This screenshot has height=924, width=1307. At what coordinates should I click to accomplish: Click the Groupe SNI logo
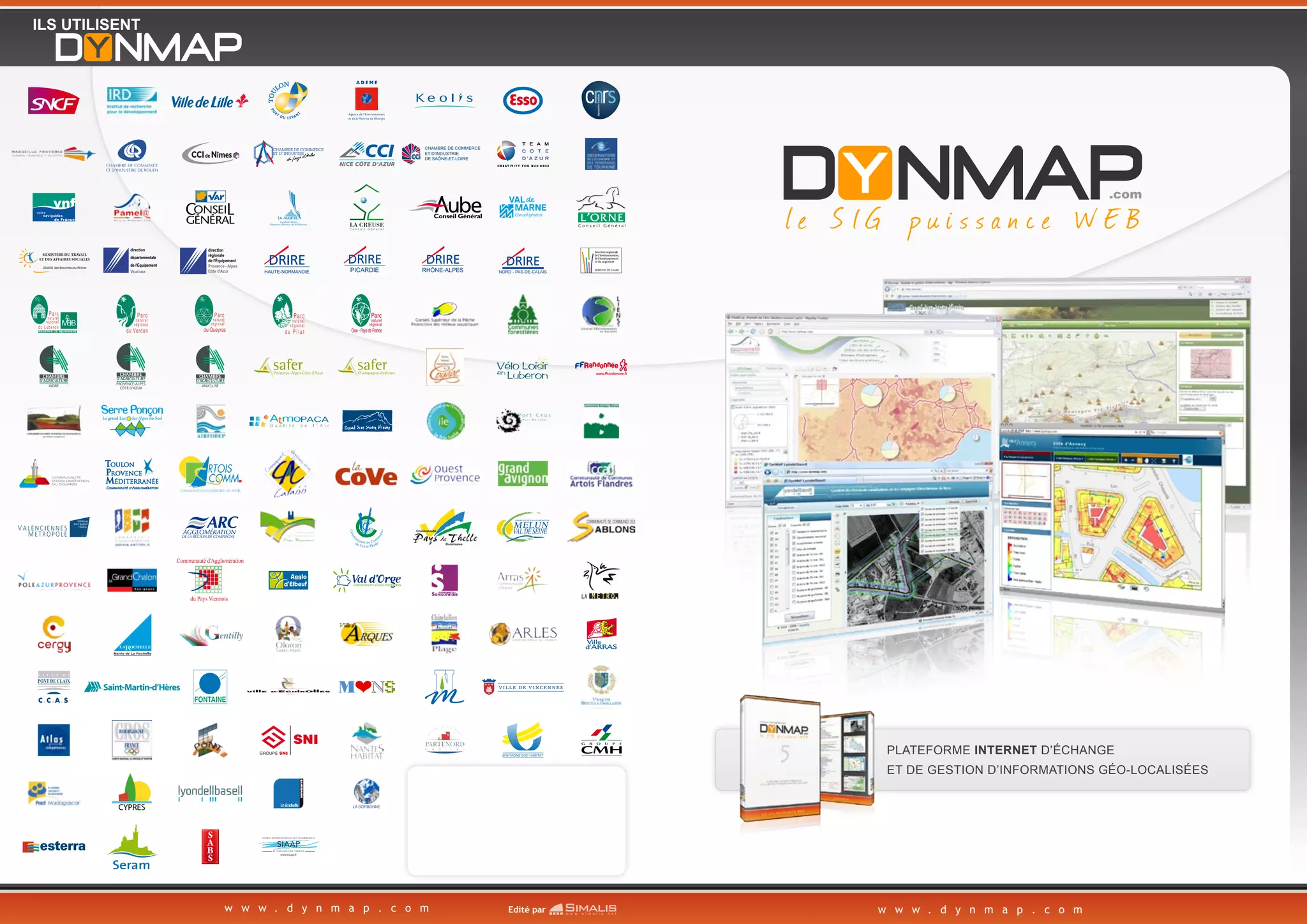pyautogui.click(x=289, y=740)
